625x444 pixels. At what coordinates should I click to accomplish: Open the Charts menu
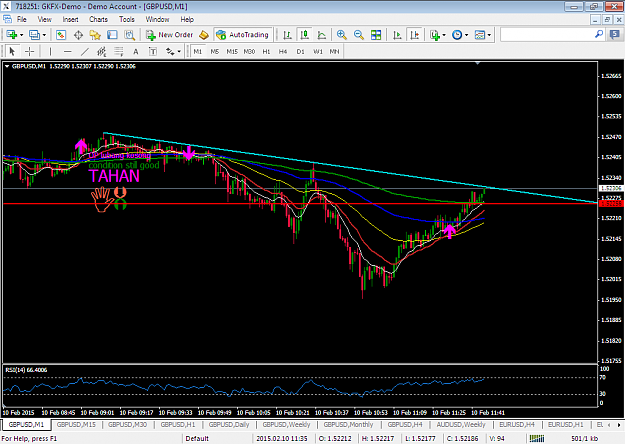(98, 19)
